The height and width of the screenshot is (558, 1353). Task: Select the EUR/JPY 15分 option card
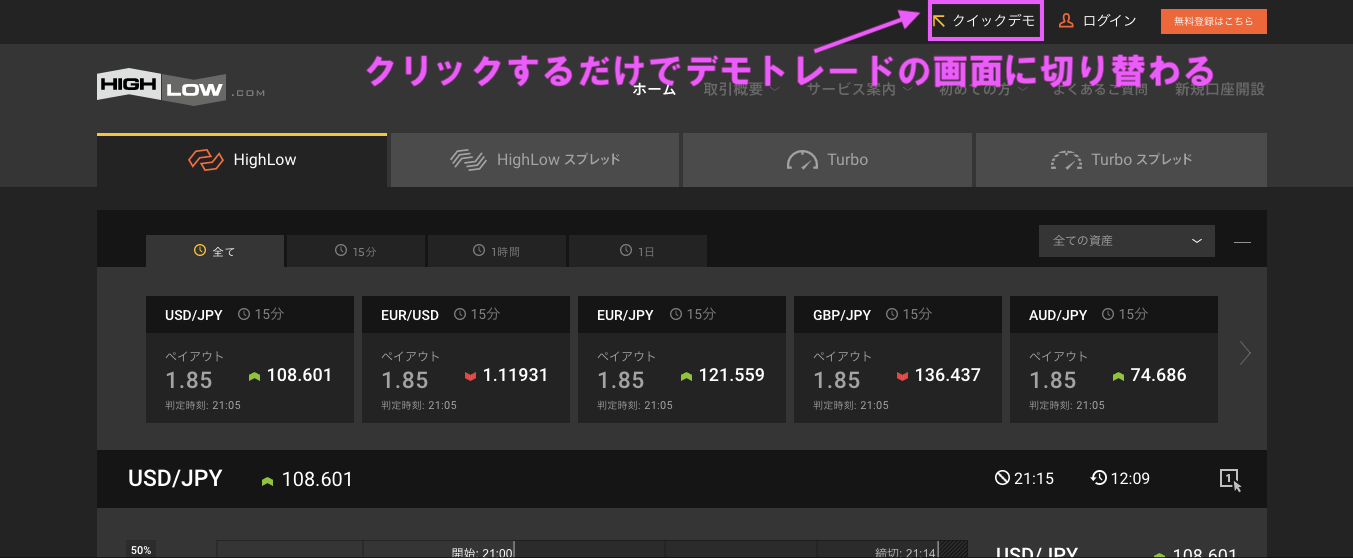point(682,359)
